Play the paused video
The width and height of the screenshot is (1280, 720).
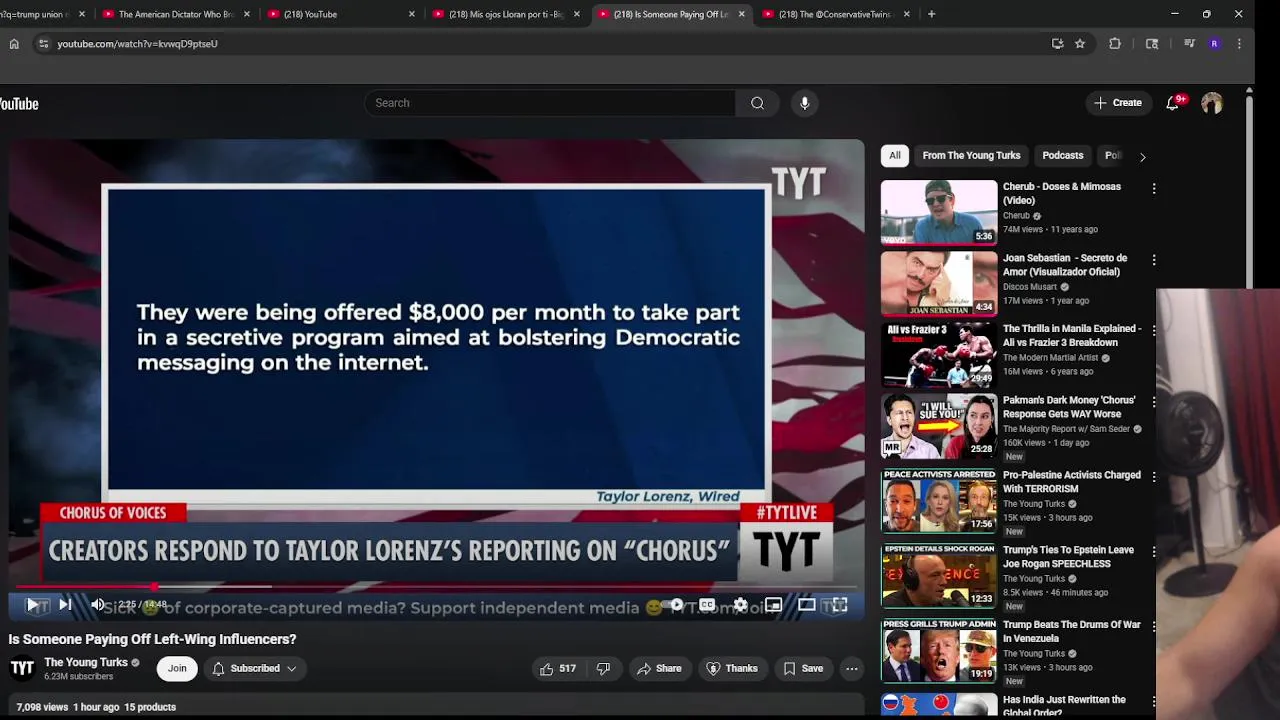tap(32, 604)
